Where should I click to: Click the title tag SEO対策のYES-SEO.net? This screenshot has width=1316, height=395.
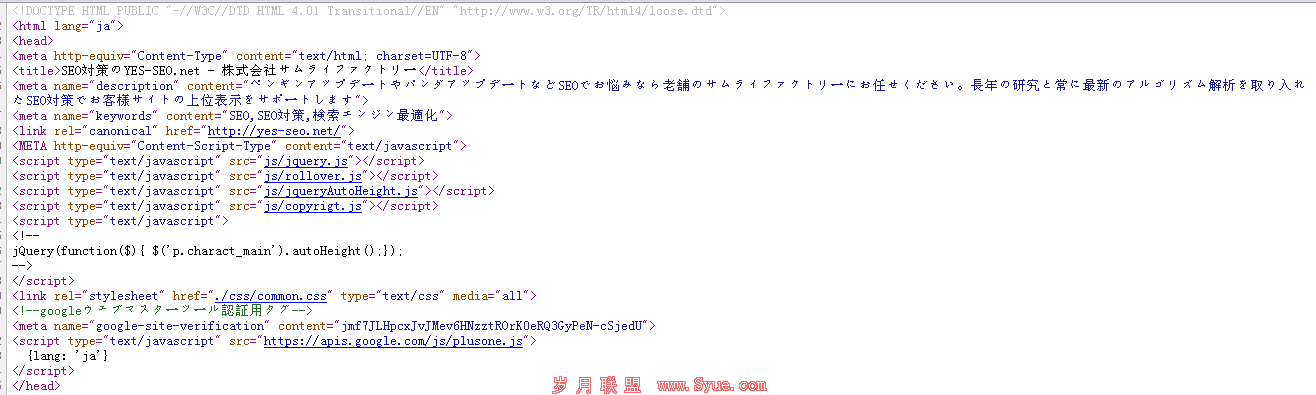click(x=242, y=71)
